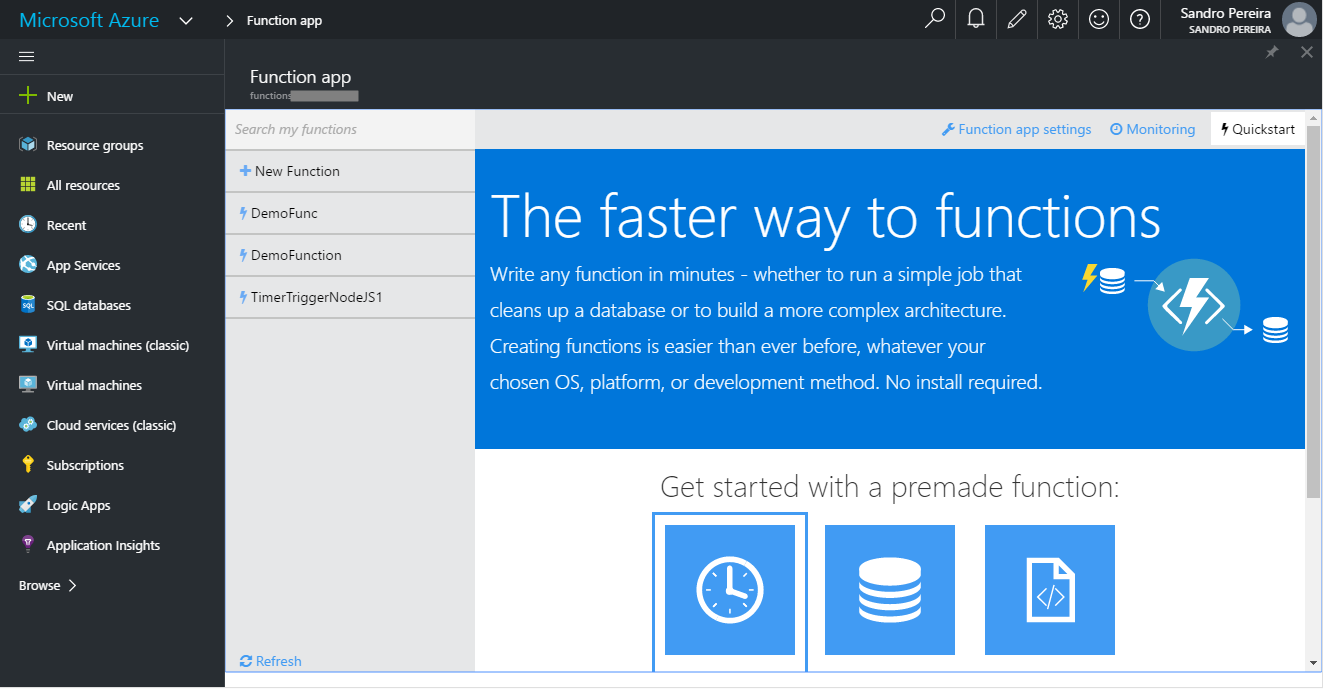Image resolution: width=1323 pixels, height=689 pixels.
Task: Open Function app settings
Action: tap(1017, 129)
